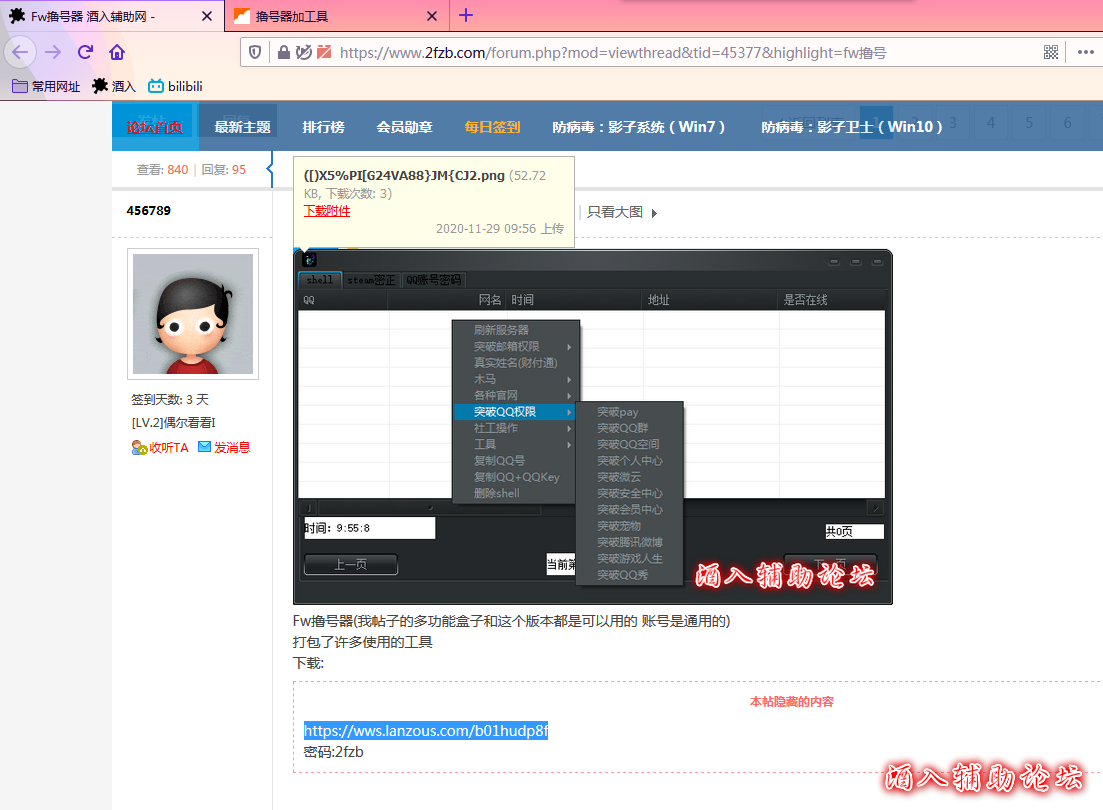The image size is (1103, 810).
Task: Open the 酒入 bookmark
Action: point(114,87)
